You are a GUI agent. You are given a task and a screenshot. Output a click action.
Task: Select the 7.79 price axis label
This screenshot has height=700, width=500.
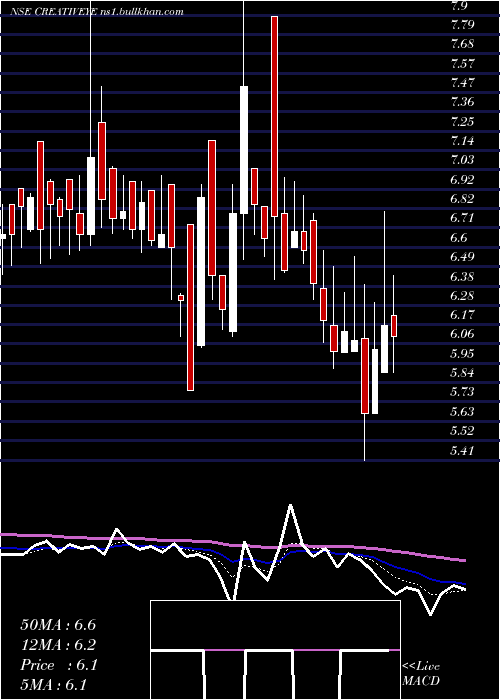pyautogui.click(x=462, y=25)
